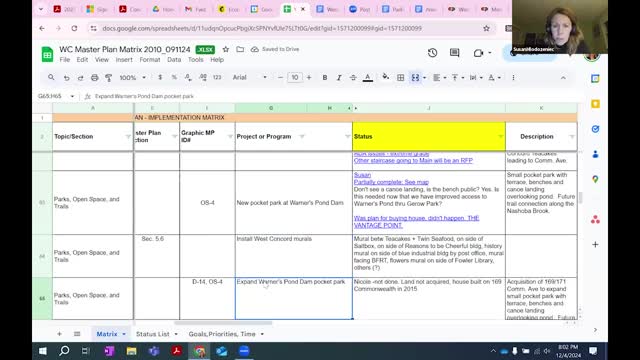Open Contacts side panel icon
The height and width of the screenshot is (360, 640).
[595, 154]
